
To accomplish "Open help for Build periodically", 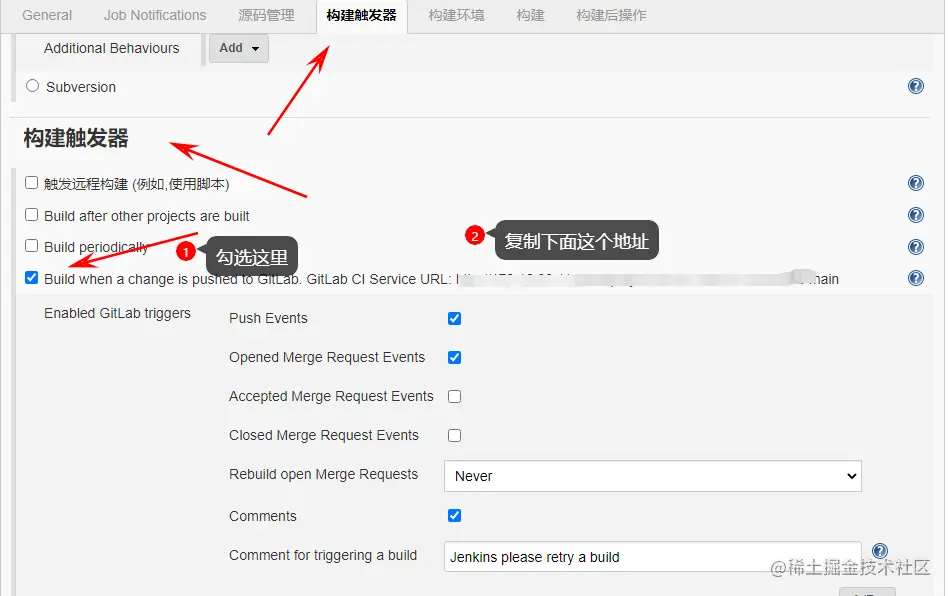I will pyautogui.click(x=916, y=247).
